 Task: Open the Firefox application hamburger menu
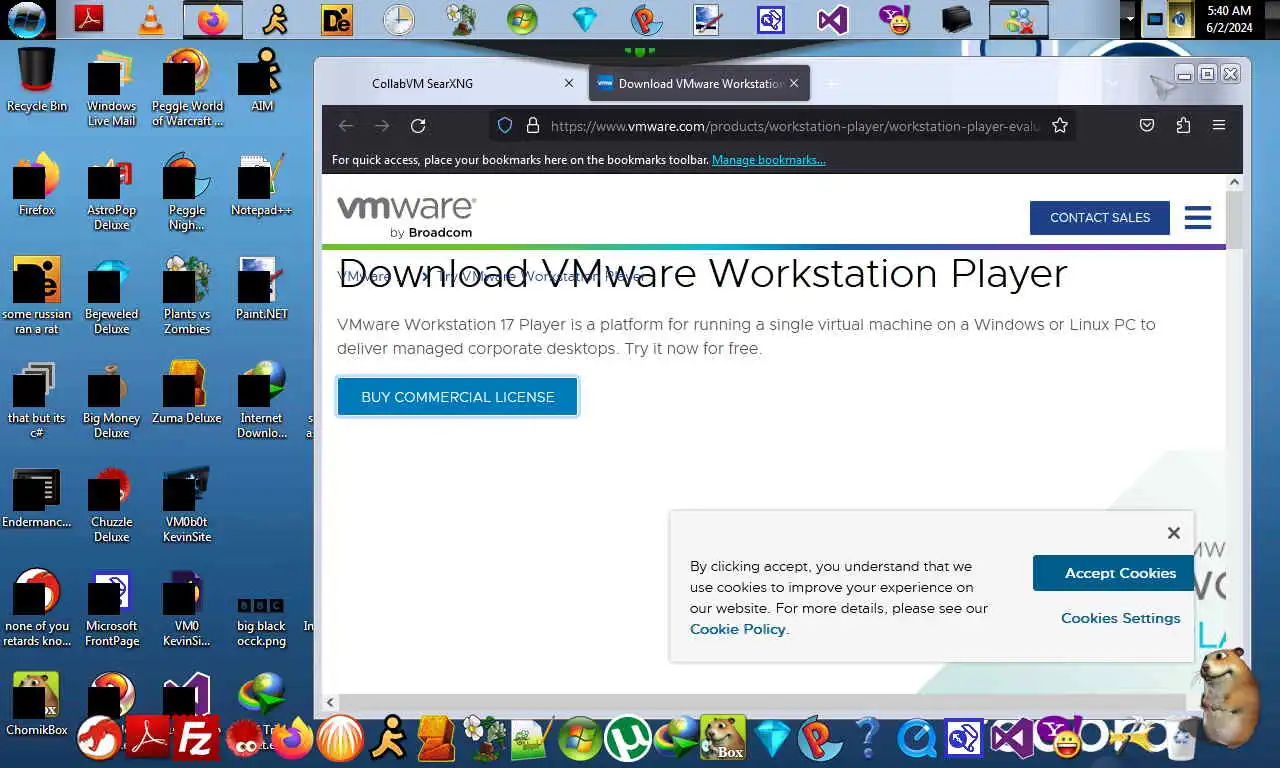point(1218,125)
